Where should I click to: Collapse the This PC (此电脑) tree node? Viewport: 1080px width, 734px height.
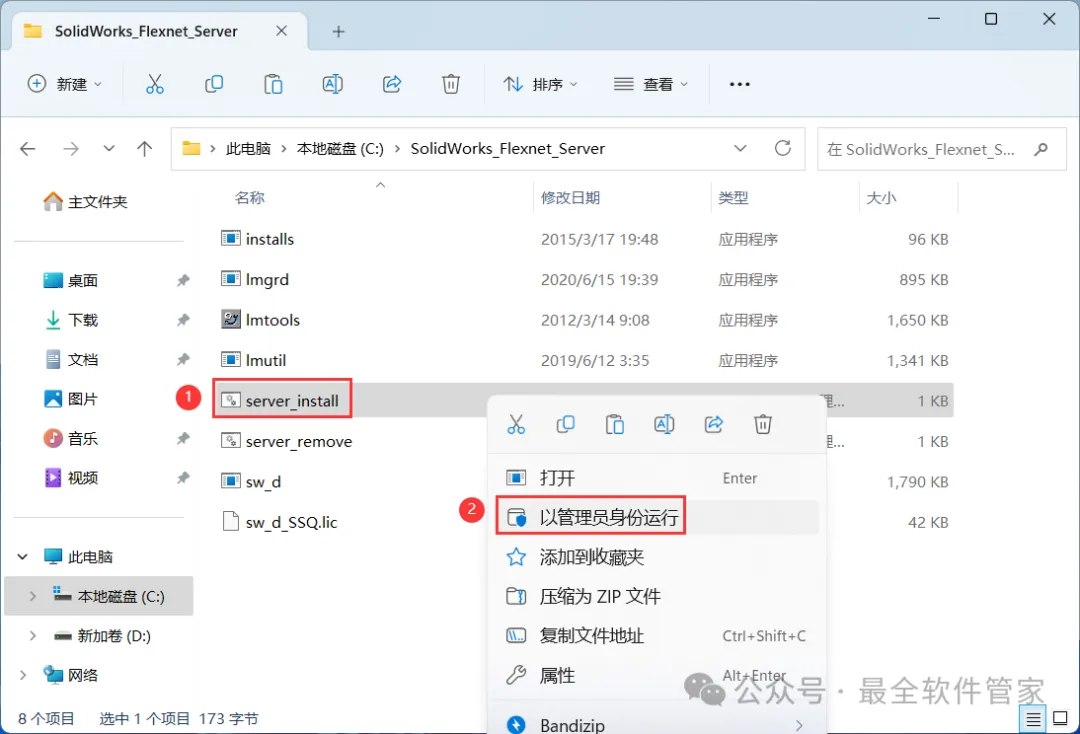tap(22, 556)
